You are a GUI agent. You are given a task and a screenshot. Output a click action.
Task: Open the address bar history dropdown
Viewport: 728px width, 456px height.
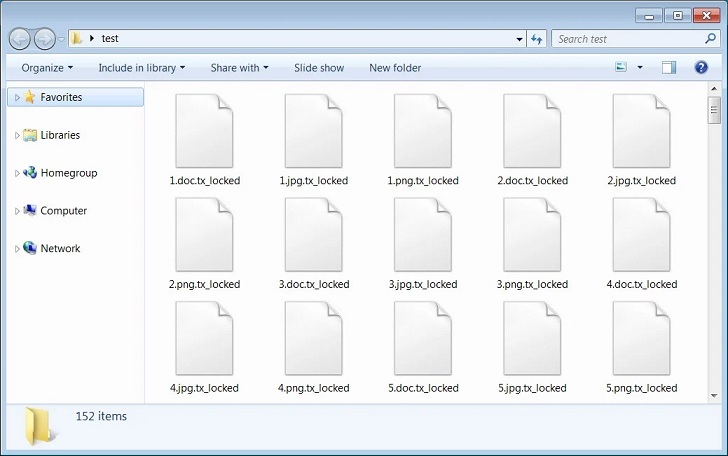[520, 39]
